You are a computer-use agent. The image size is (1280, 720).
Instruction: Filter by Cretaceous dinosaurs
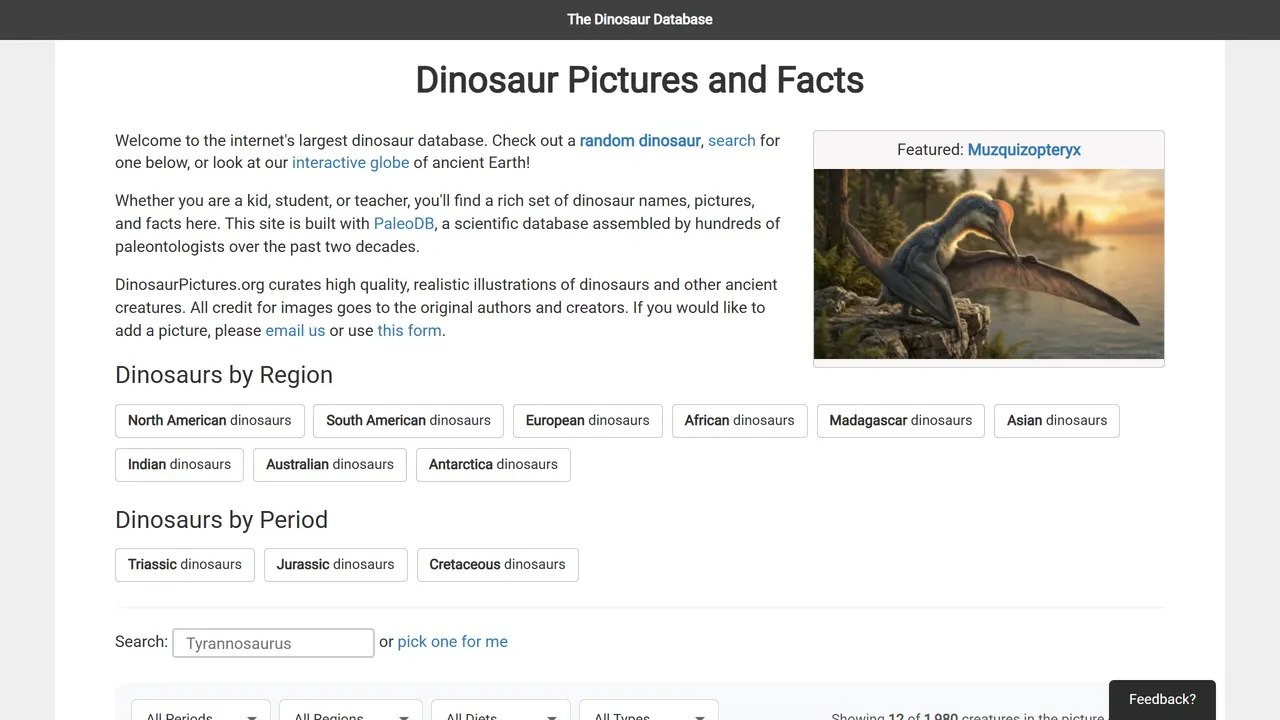point(498,564)
